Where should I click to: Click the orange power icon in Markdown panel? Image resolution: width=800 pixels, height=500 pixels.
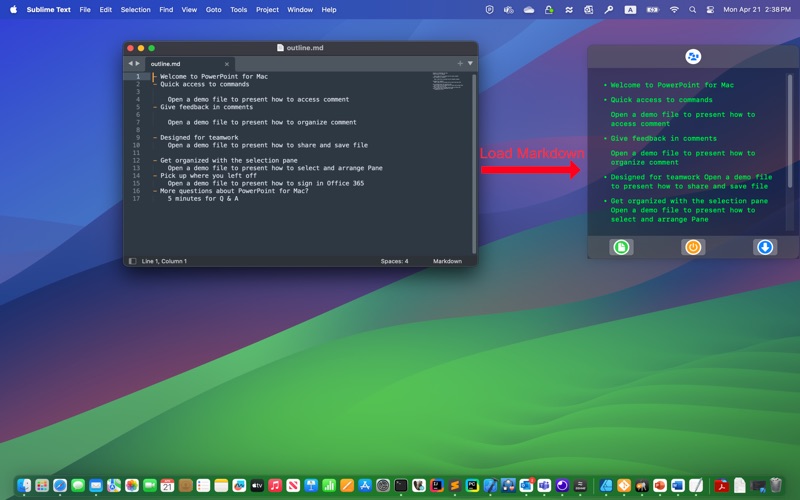coord(693,247)
